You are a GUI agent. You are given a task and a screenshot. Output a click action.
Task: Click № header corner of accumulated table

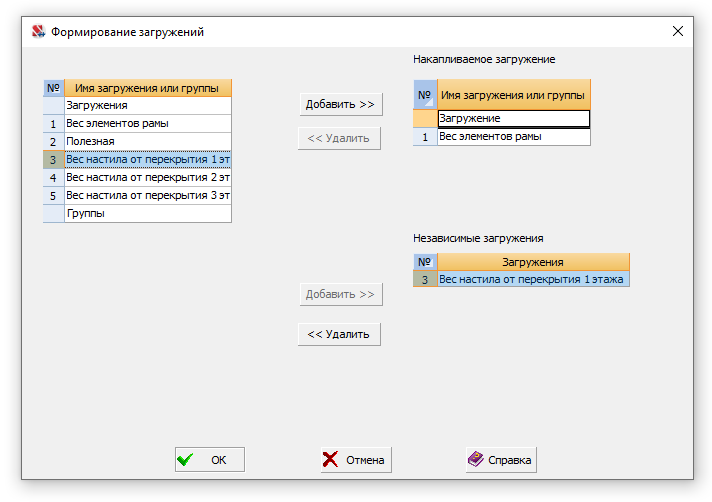coord(425,95)
